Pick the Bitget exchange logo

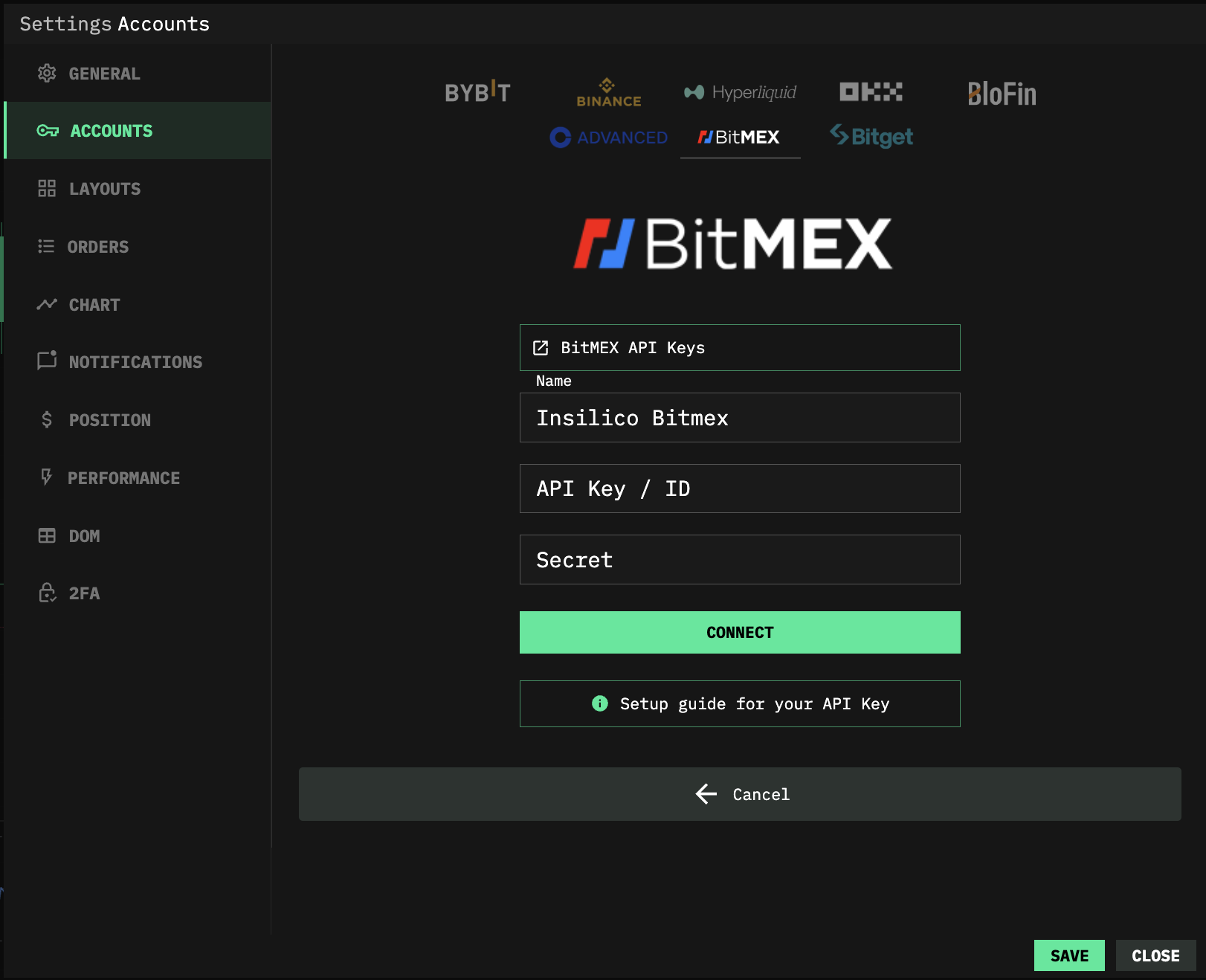pos(871,137)
